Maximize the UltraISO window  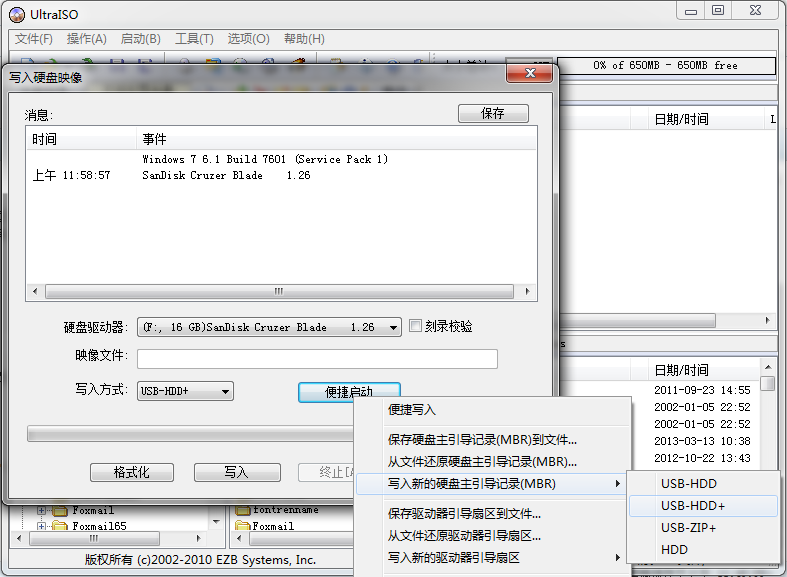click(x=718, y=11)
